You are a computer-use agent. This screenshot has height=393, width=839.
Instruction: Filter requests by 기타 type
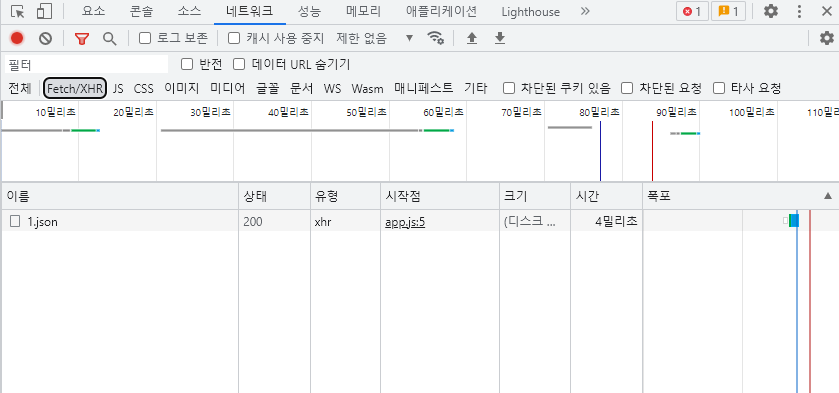click(x=476, y=88)
